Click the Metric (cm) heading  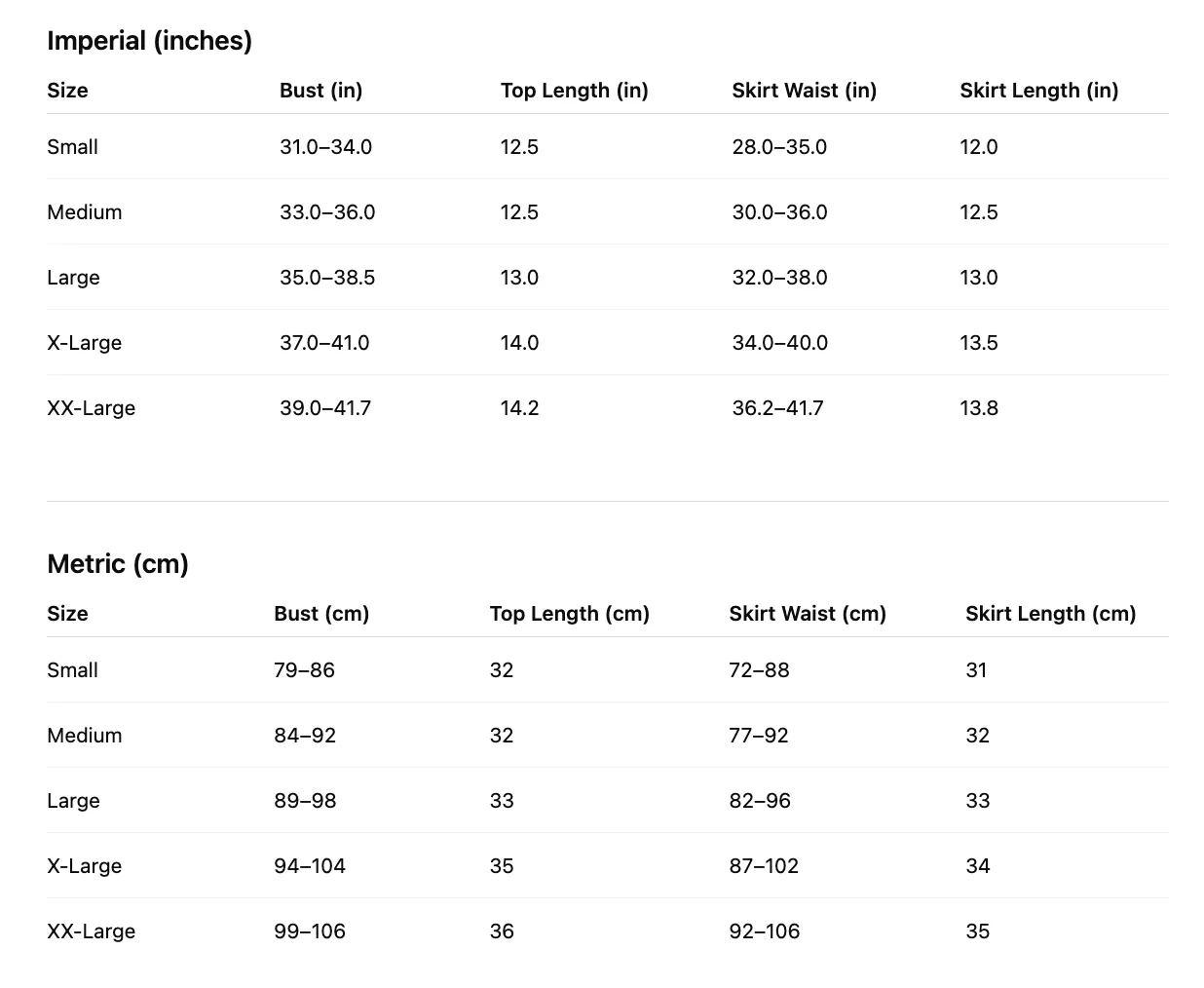tap(118, 564)
